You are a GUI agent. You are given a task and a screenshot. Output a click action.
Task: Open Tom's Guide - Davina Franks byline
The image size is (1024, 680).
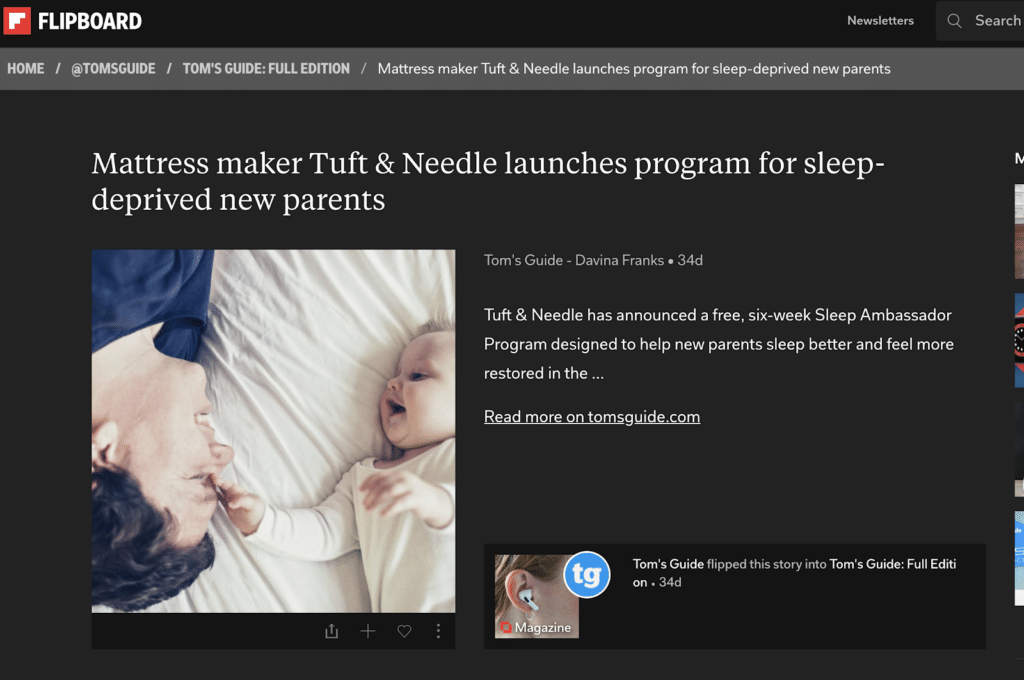573,260
